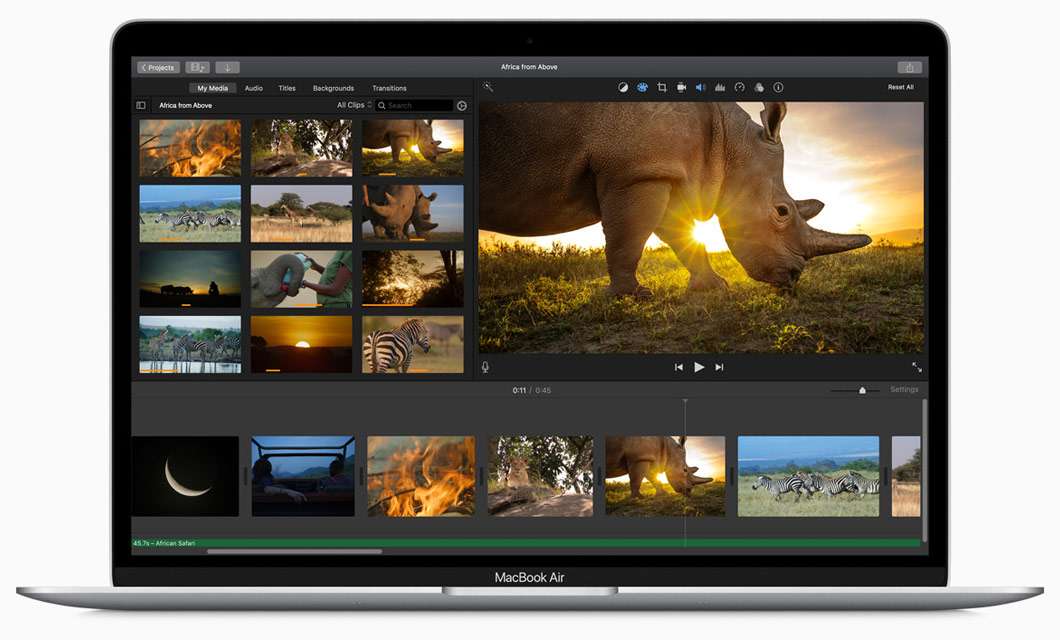Adjust the timeline zoom slider
Viewport: 1060px width, 640px height.
click(x=860, y=390)
